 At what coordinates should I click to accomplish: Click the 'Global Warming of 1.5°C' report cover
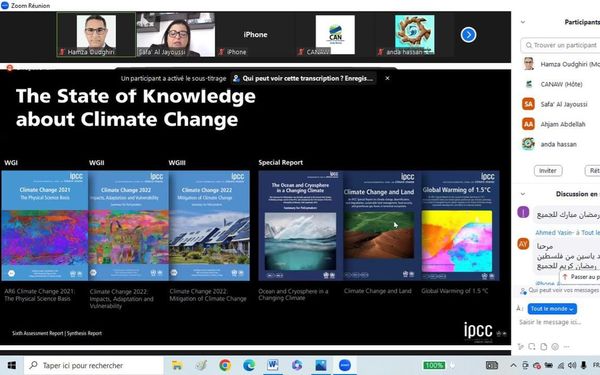pos(460,226)
